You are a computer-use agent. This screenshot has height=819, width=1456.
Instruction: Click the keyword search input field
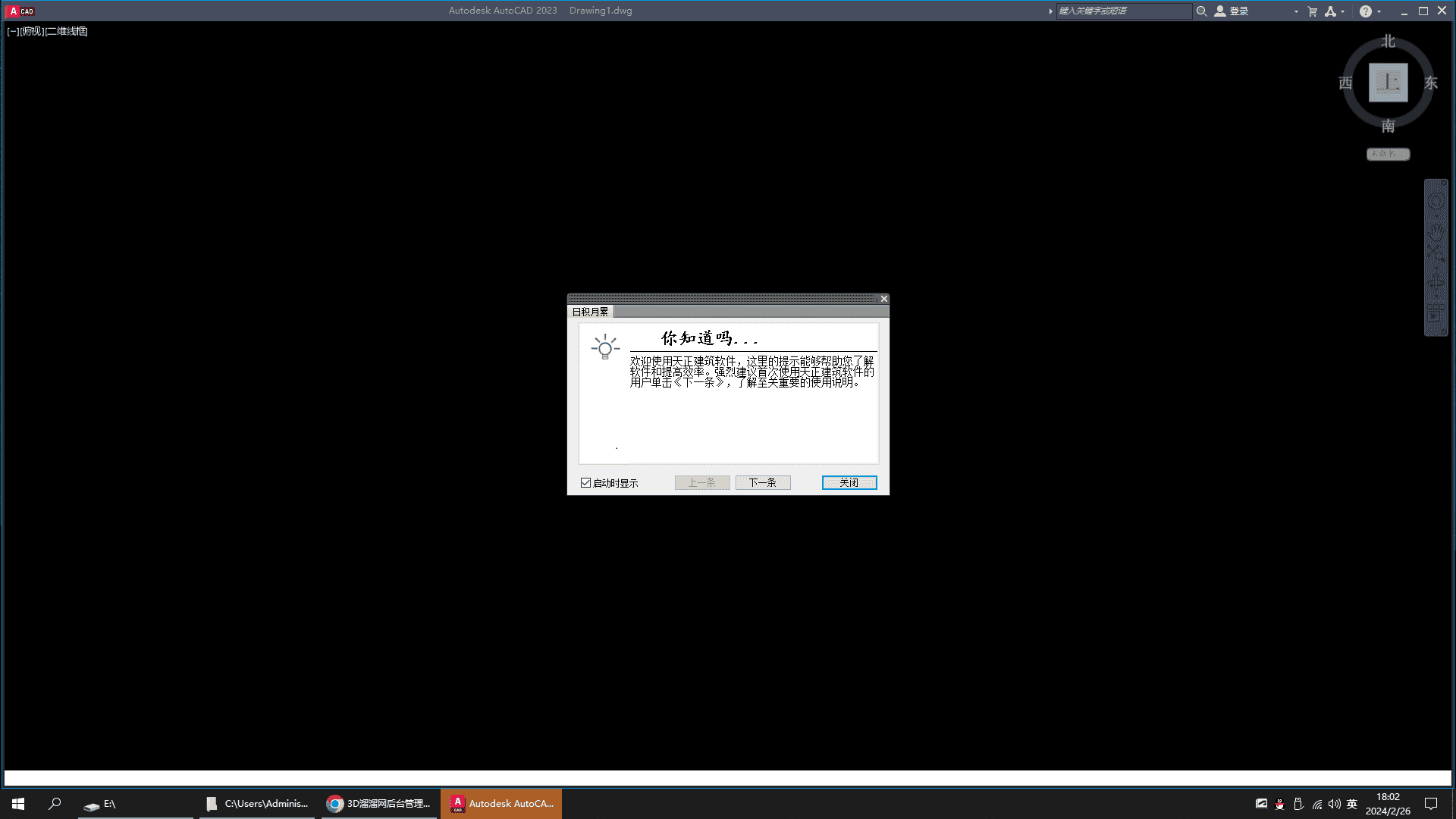point(1124,11)
